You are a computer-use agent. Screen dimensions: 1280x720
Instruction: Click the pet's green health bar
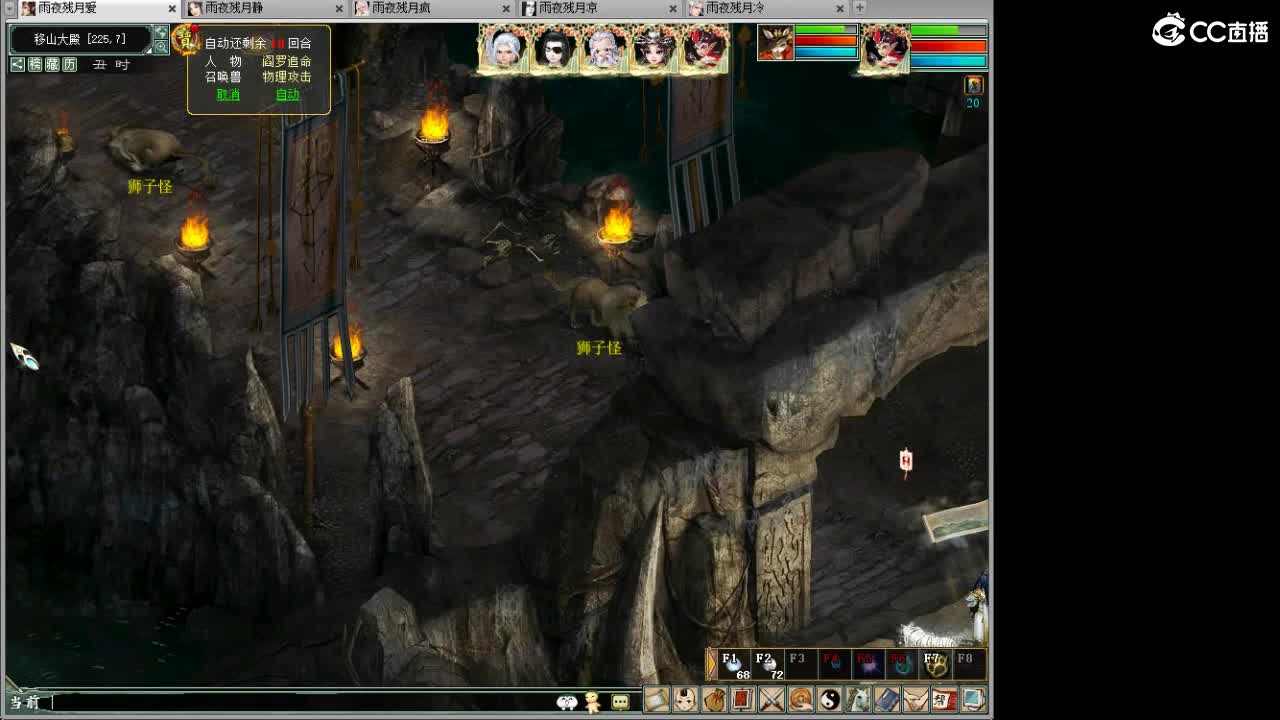pos(826,31)
